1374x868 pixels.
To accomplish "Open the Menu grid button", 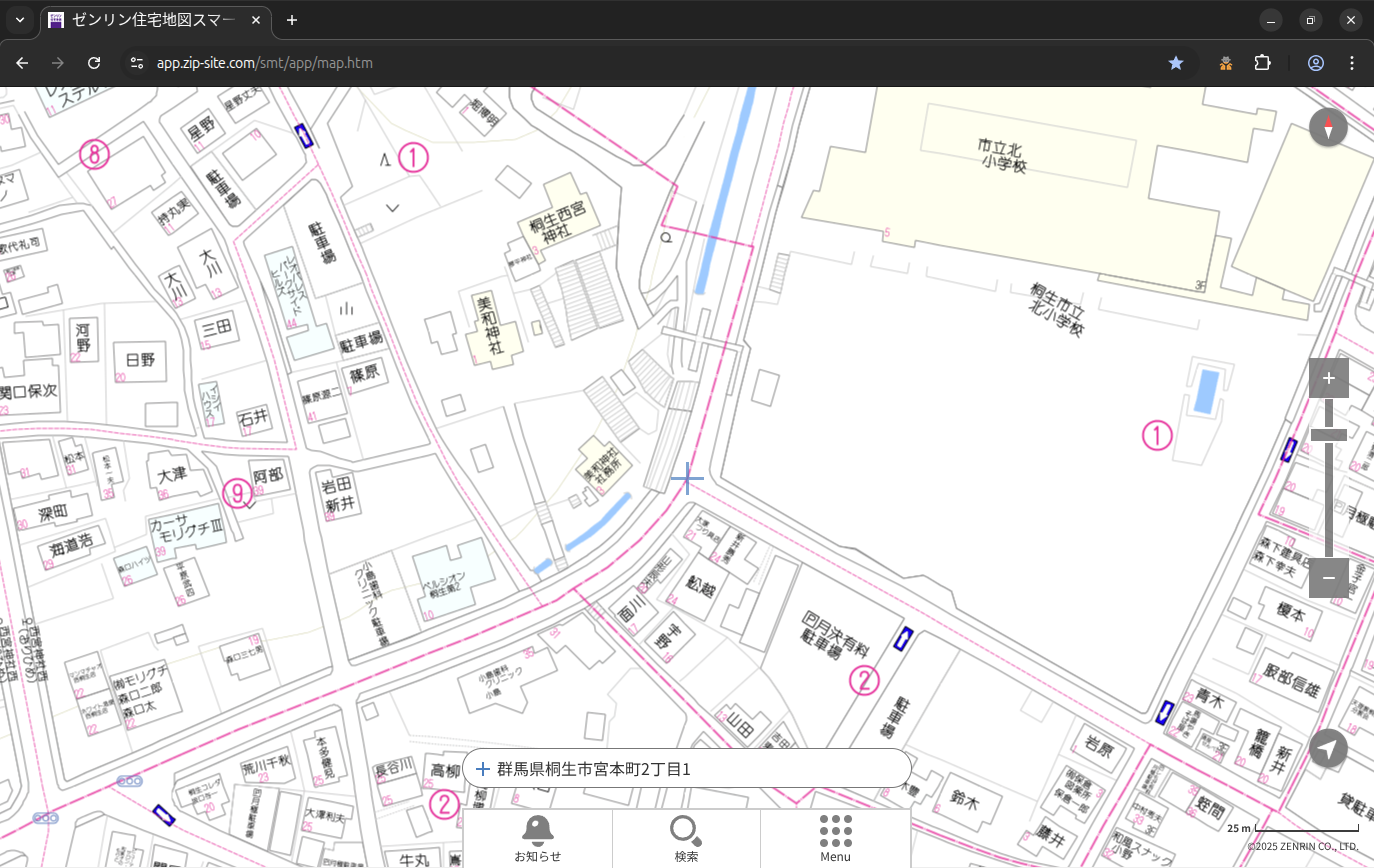I will click(x=835, y=838).
